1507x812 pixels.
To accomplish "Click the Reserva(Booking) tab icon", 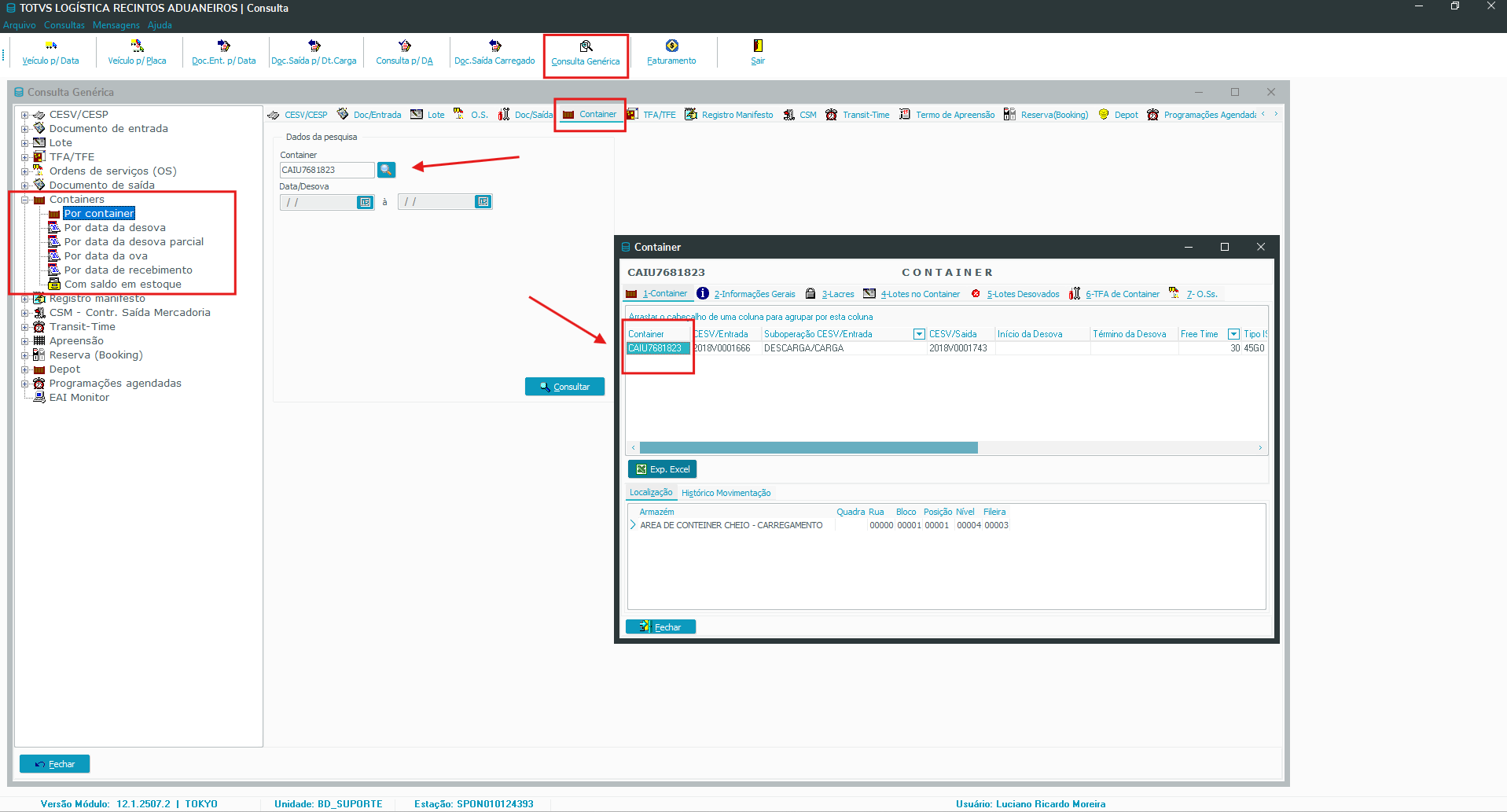I will pos(1009,115).
